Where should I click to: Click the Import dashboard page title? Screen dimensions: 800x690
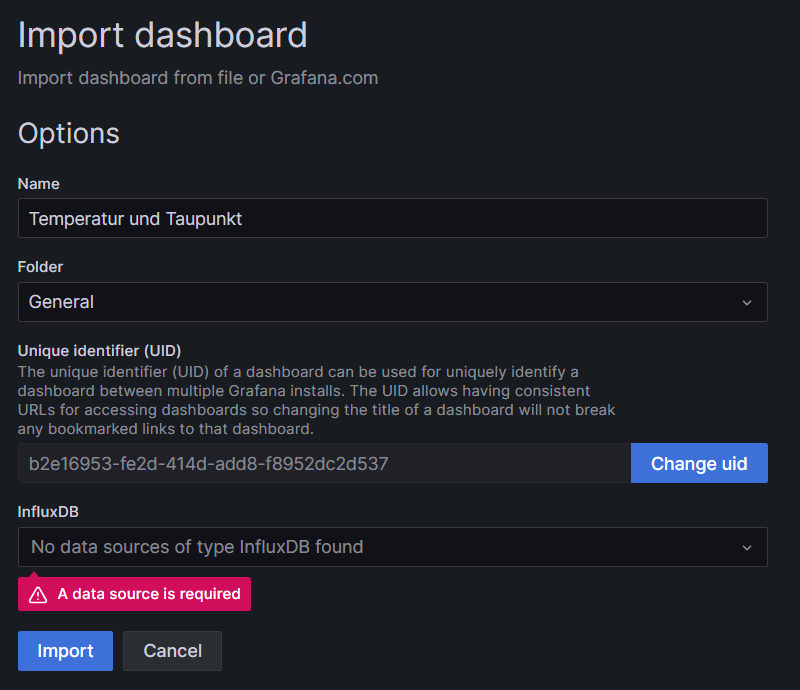tap(163, 35)
